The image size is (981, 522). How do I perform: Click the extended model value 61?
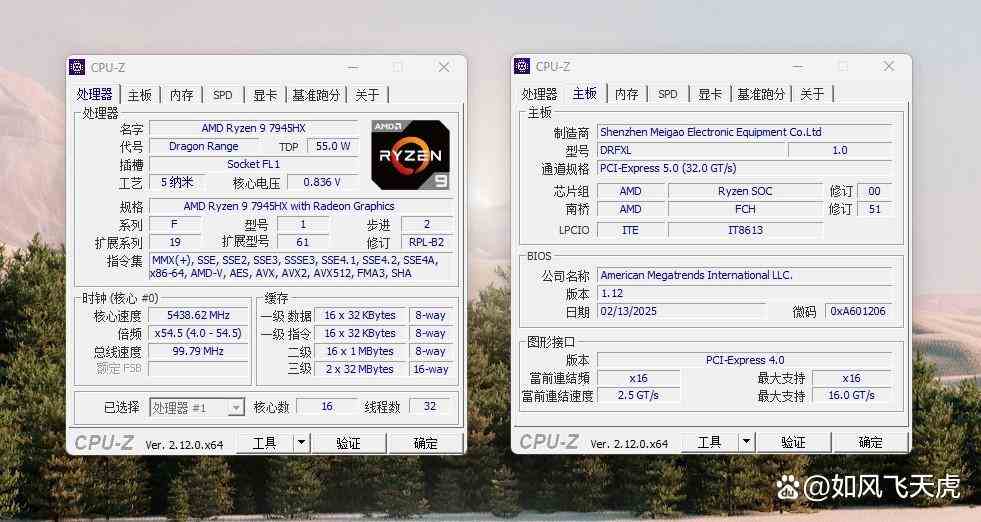[x=303, y=242]
